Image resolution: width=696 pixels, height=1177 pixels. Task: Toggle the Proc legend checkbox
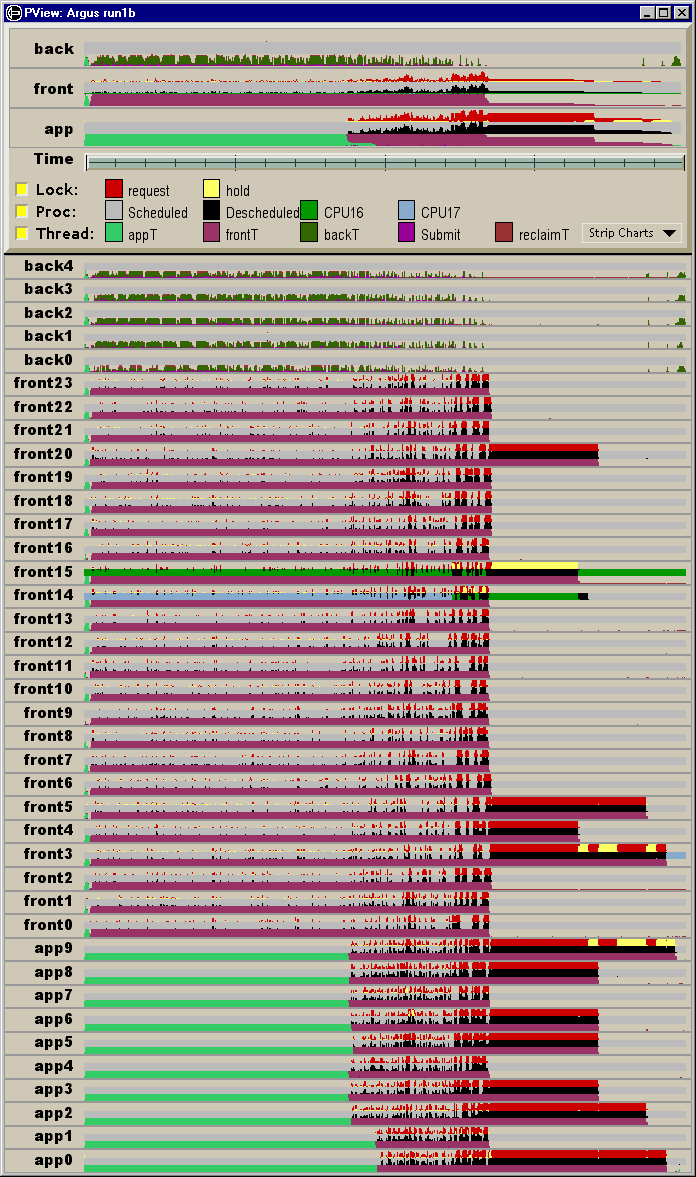coord(22,211)
